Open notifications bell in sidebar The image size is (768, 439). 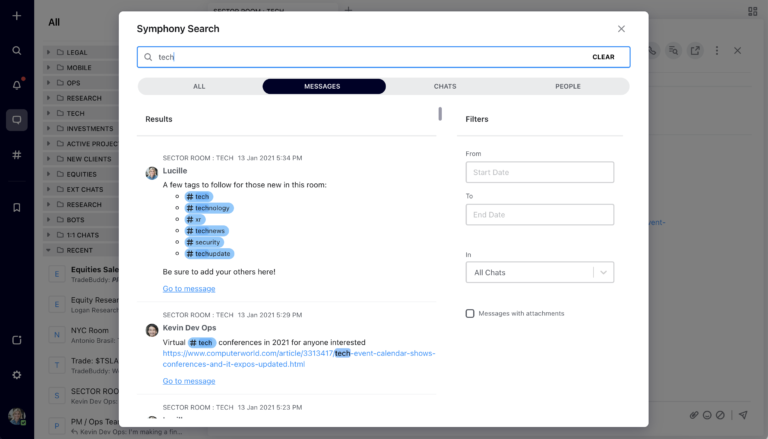pyautogui.click(x=16, y=85)
